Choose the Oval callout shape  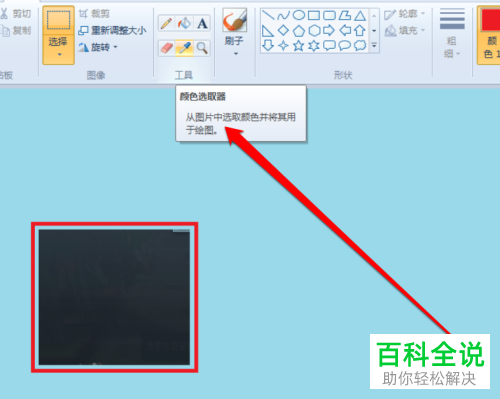pyautogui.click(x=345, y=45)
